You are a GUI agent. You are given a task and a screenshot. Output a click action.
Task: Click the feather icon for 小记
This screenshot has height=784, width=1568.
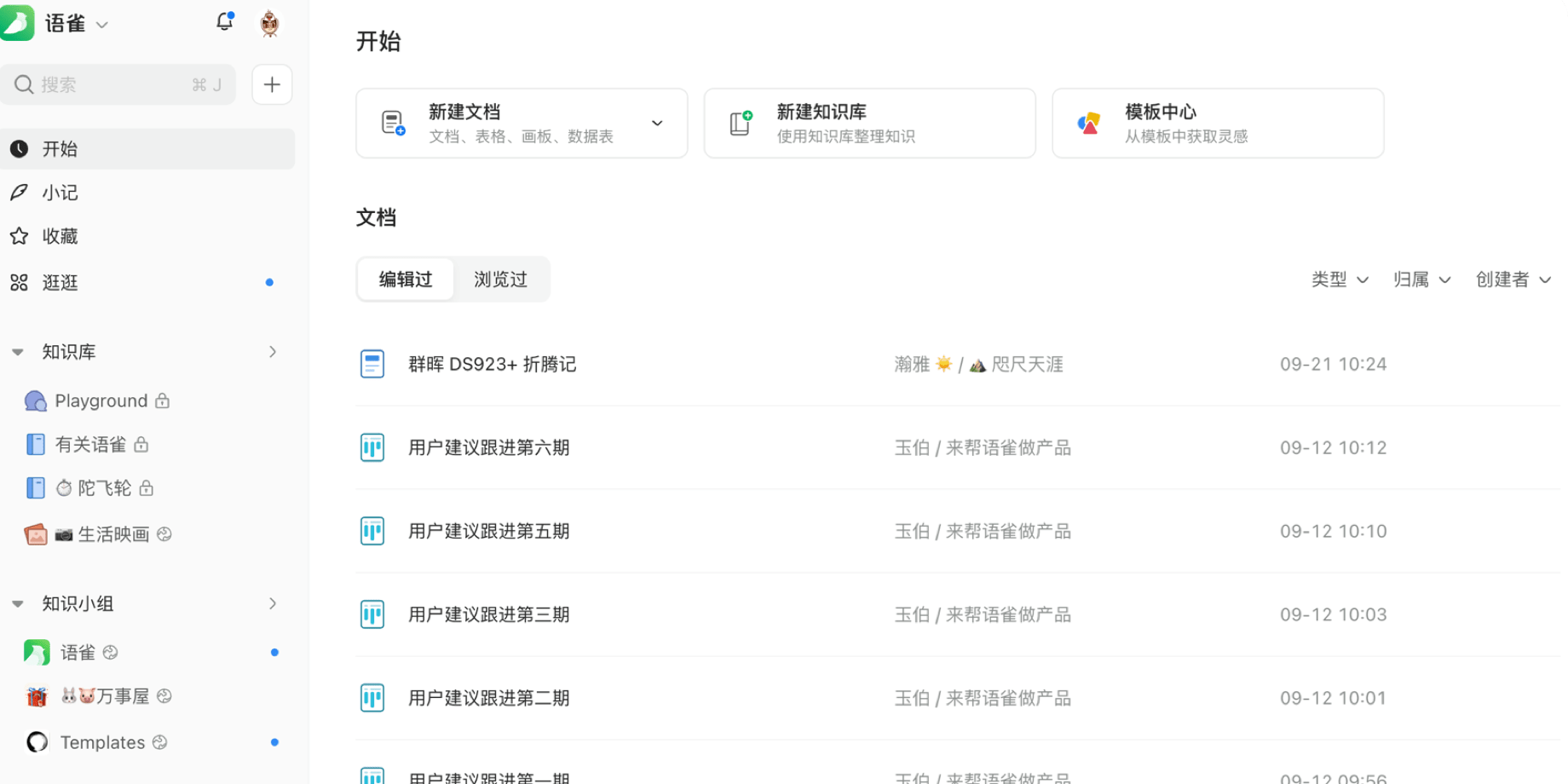(x=20, y=193)
